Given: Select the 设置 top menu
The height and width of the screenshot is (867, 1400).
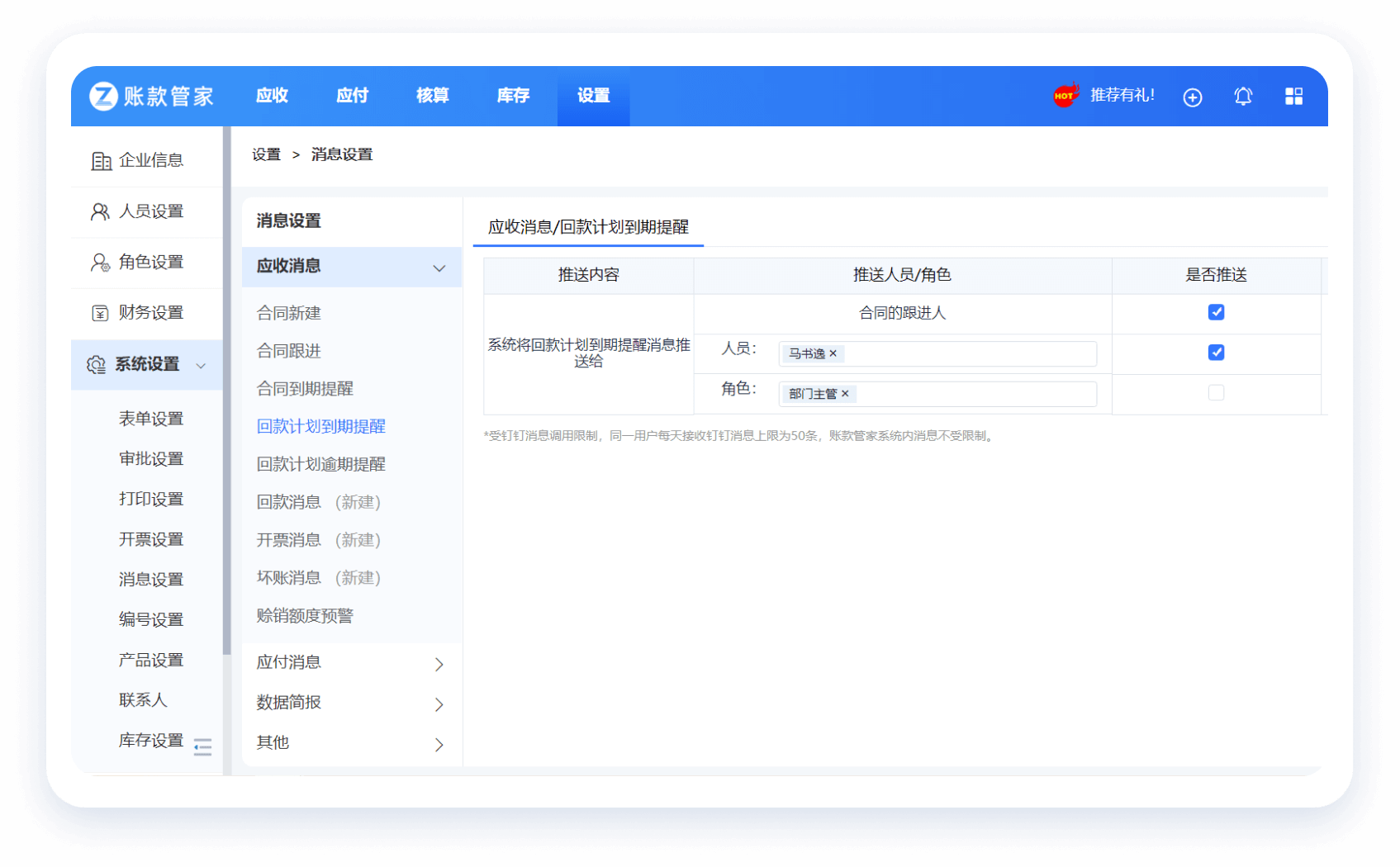Looking at the screenshot, I should tap(593, 96).
